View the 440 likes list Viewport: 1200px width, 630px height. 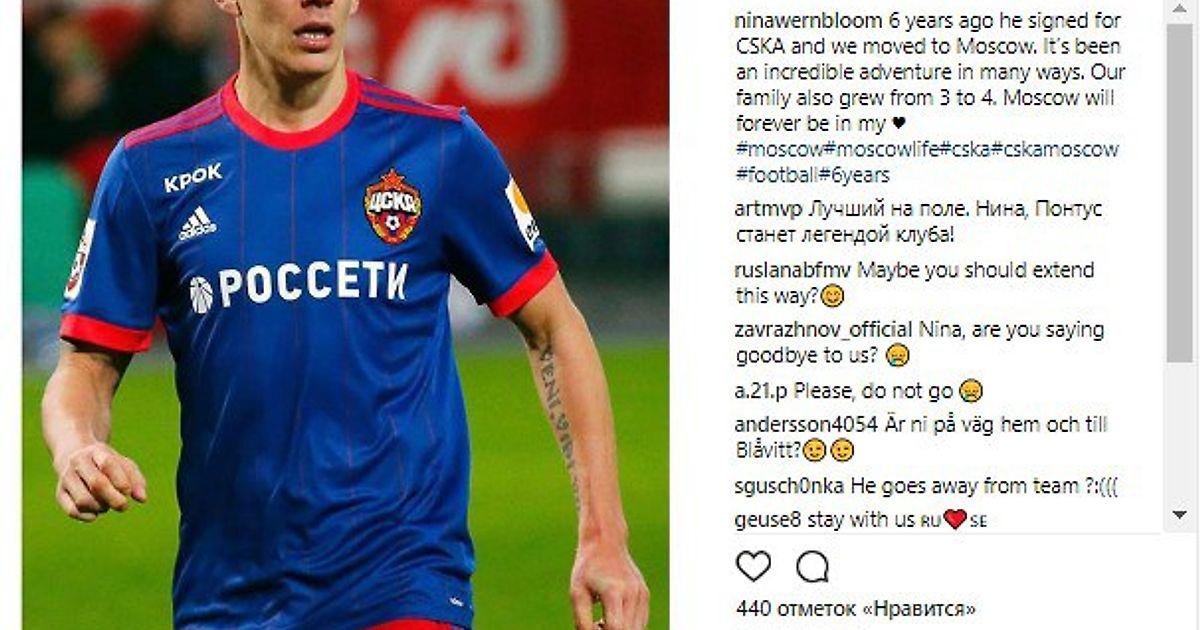coord(855,608)
